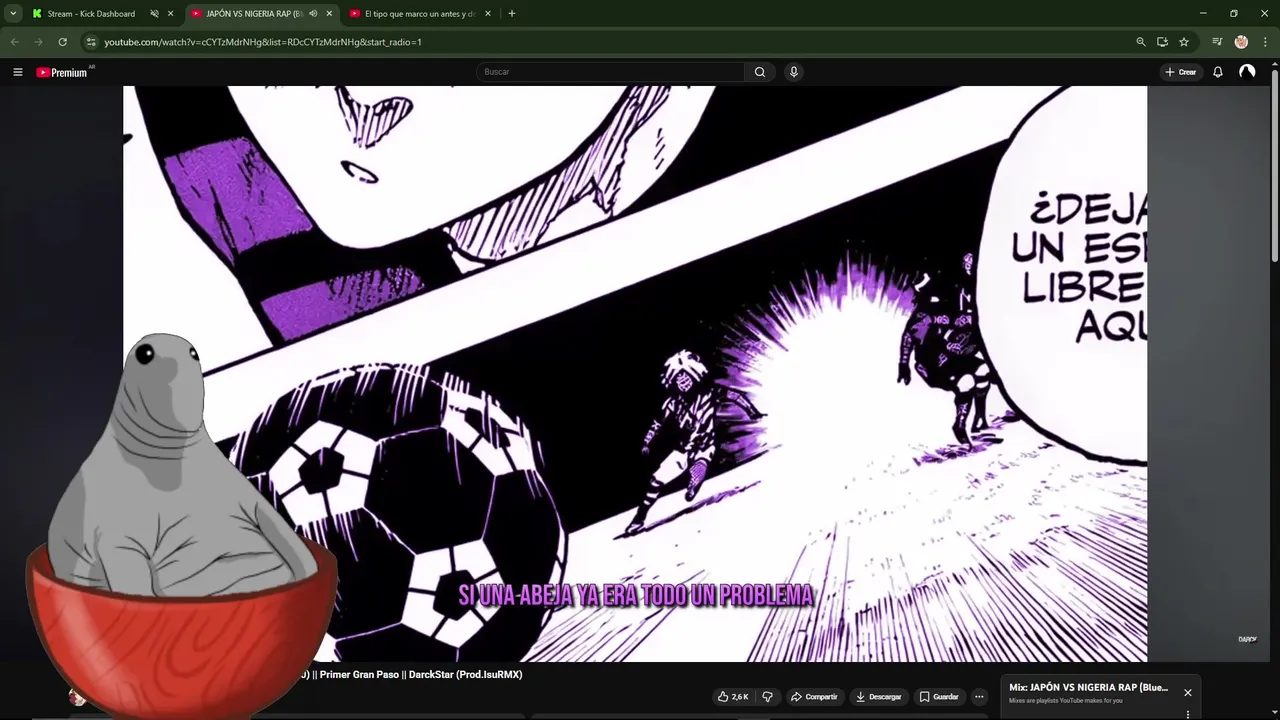Focus the Buscar search field
The image size is (1280, 720).
pyautogui.click(x=610, y=72)
